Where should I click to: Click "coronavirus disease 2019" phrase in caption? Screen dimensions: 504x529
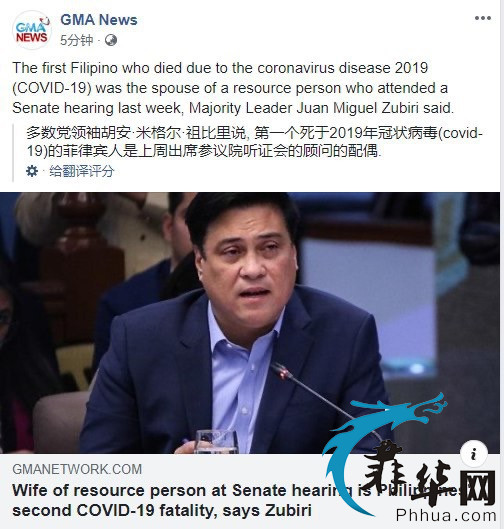[342, 68]
